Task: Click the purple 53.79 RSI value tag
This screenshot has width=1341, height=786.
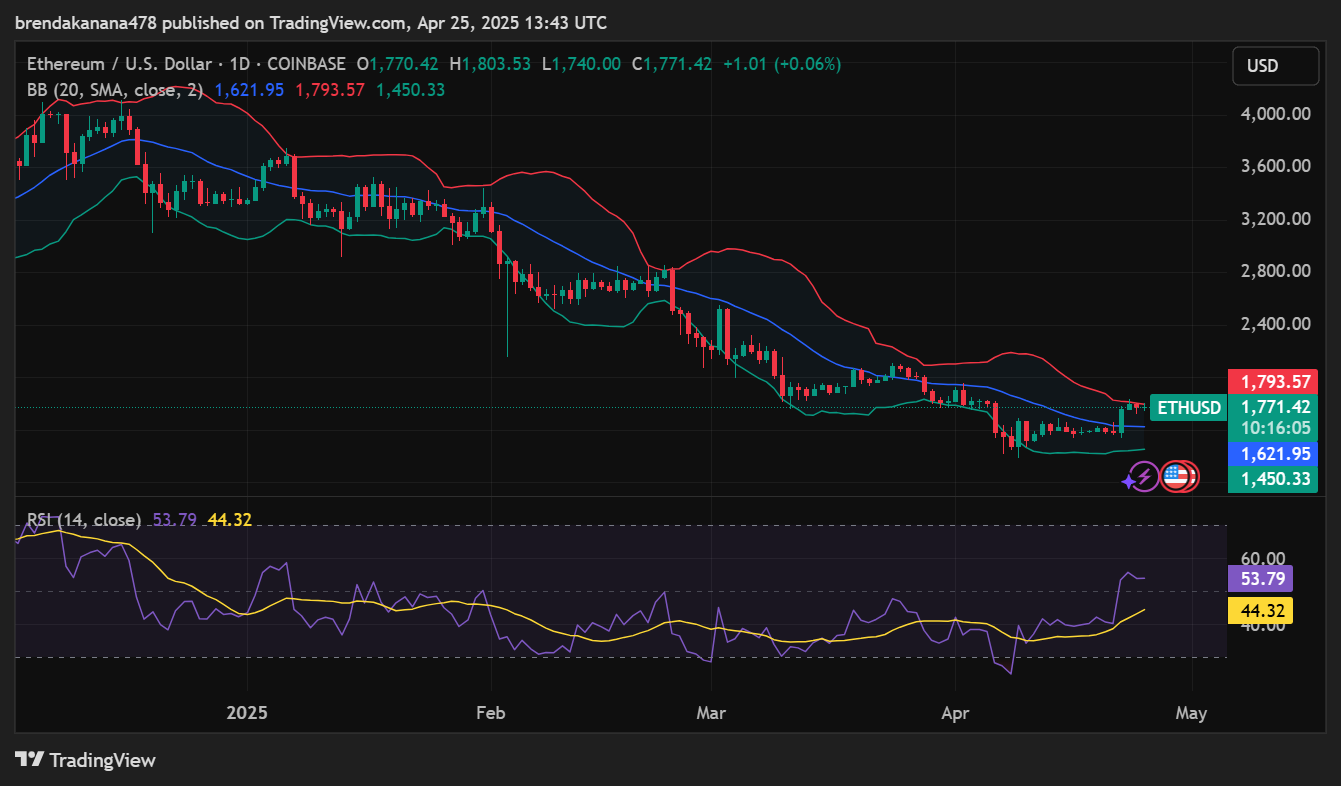Action: tap(1260, 578)
